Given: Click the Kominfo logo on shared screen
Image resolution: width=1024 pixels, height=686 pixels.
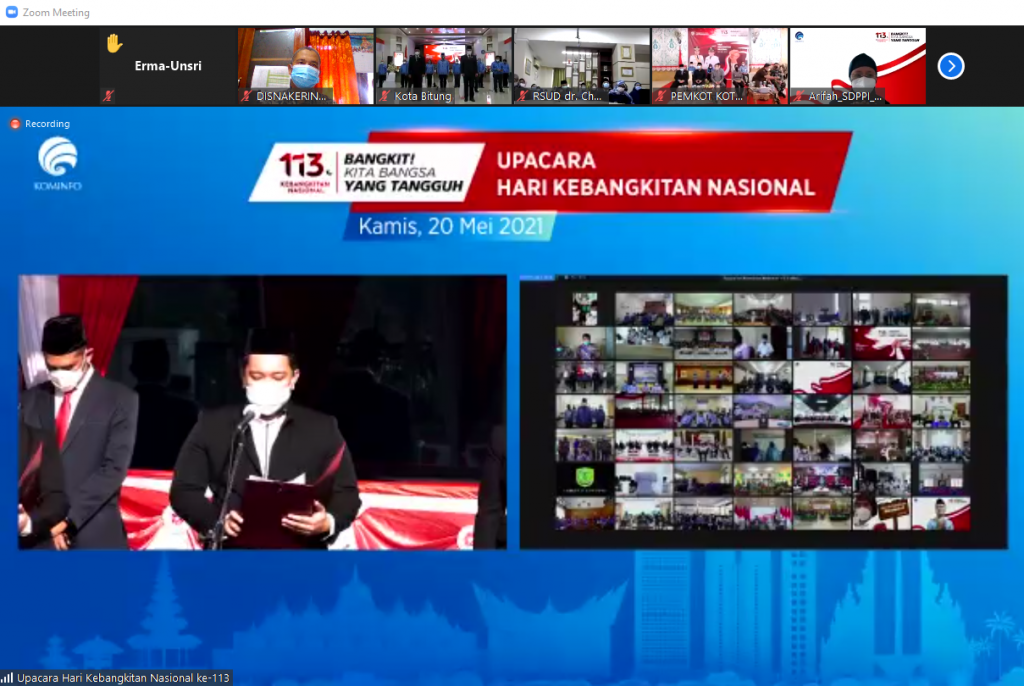Looking at the screenshot, I should coord(57,163).
